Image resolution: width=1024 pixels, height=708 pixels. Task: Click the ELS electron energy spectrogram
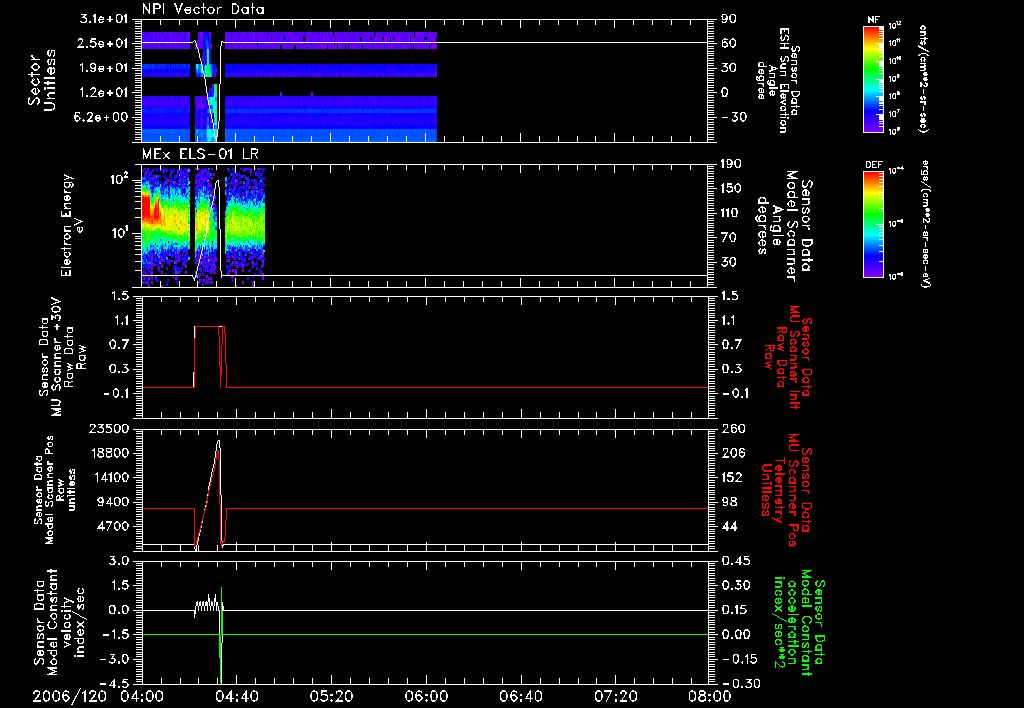pos(203,227)
